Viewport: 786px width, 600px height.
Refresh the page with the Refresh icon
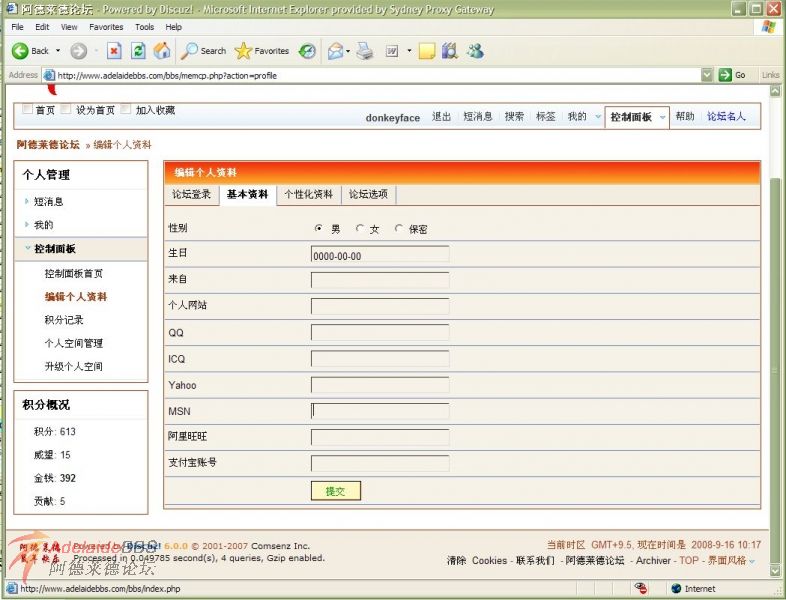coord(138,51)
